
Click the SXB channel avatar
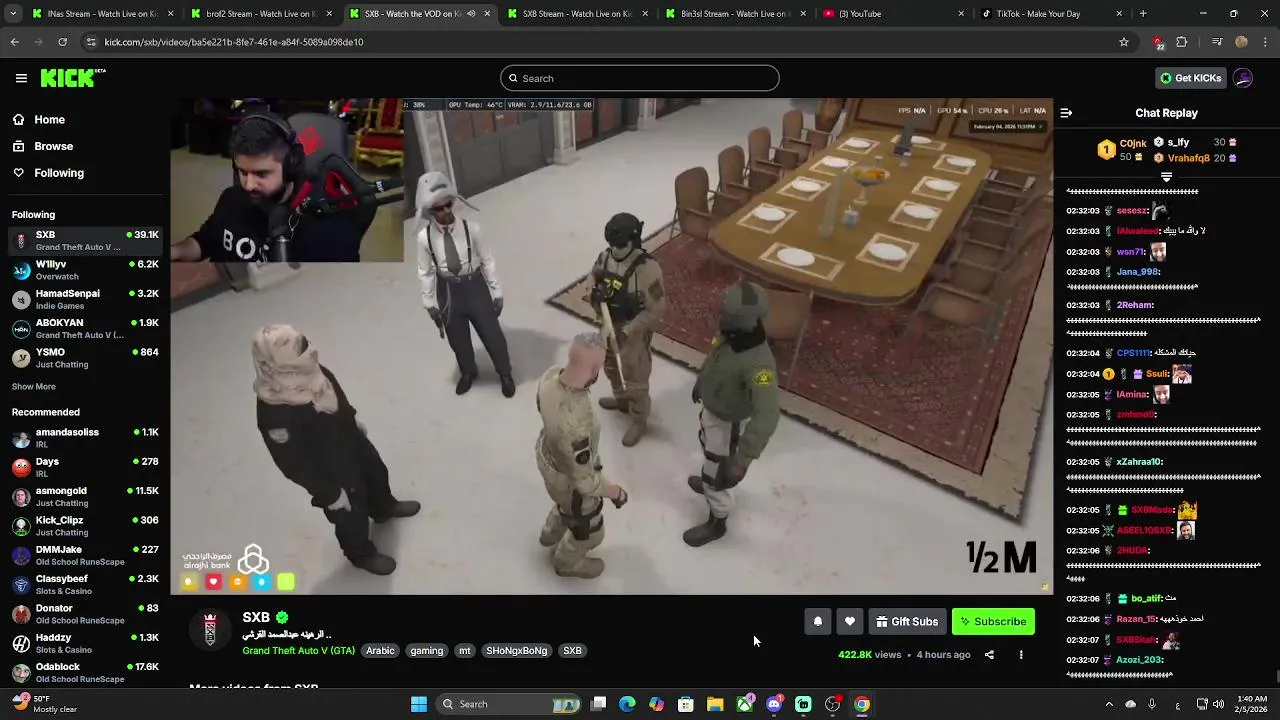click(210, 631)
